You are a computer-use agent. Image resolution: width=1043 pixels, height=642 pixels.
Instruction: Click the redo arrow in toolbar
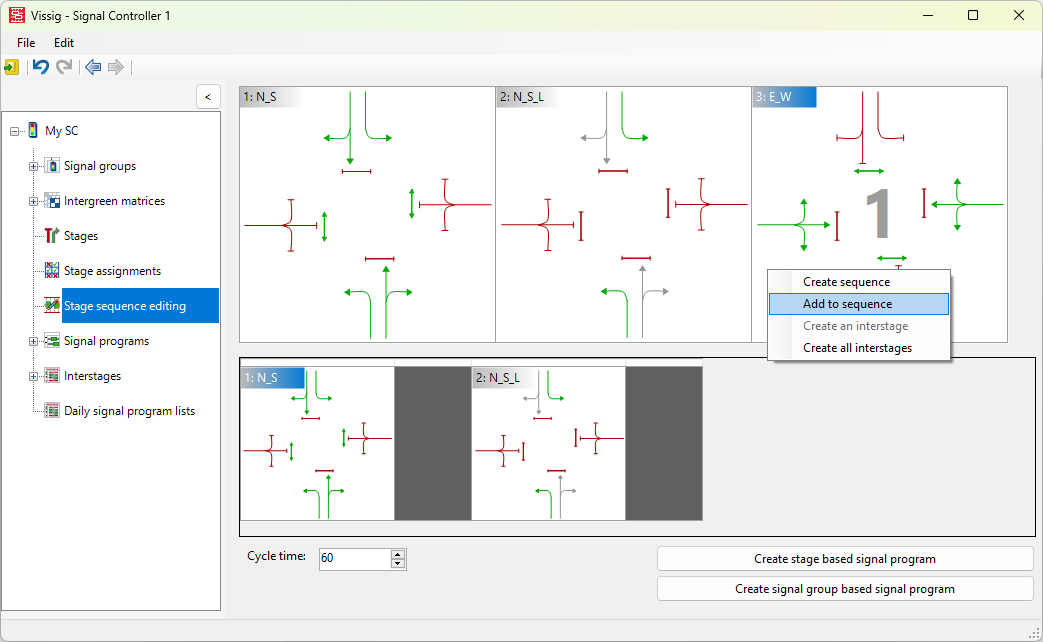tap(64, 67)
